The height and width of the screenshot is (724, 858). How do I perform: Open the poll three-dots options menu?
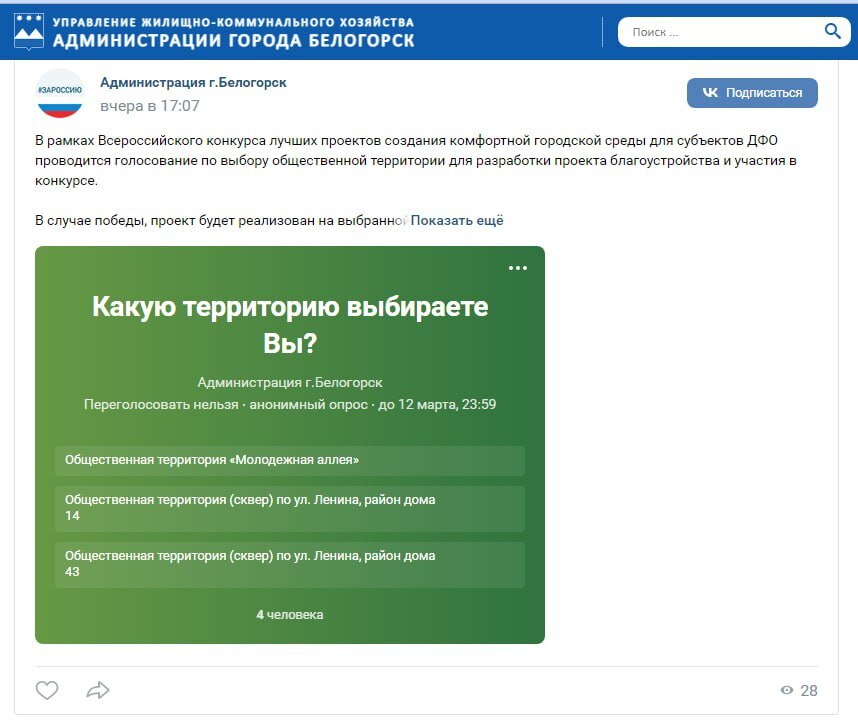[518, 268]
